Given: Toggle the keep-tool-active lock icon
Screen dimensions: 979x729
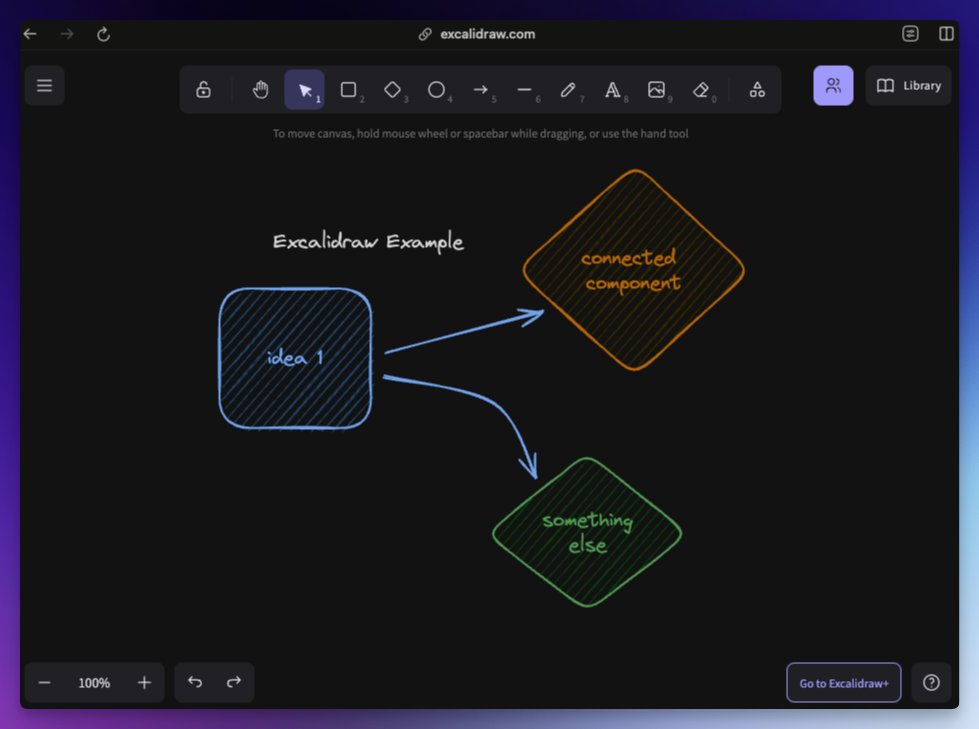Looking at the screenshot, I should (203, 90).
